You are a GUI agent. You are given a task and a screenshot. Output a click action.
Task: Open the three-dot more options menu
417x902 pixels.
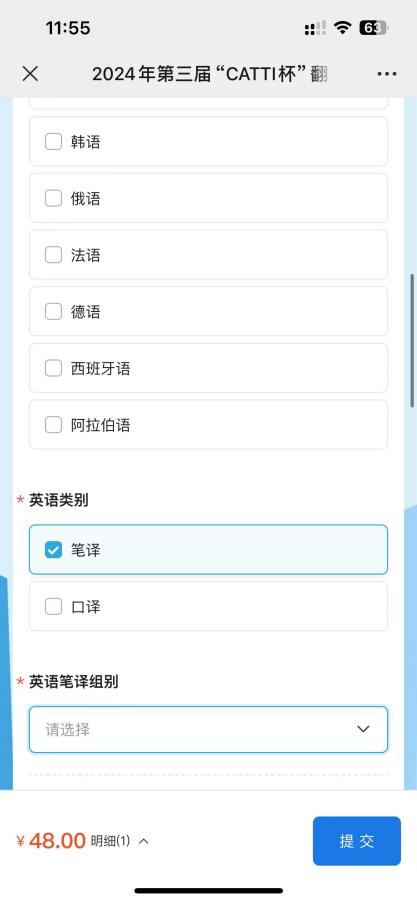coord(387,74)
